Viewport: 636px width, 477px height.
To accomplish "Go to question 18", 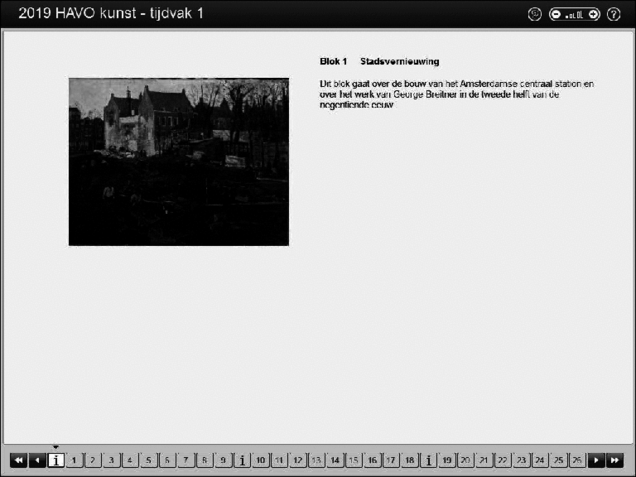I will tap(410, 460).
